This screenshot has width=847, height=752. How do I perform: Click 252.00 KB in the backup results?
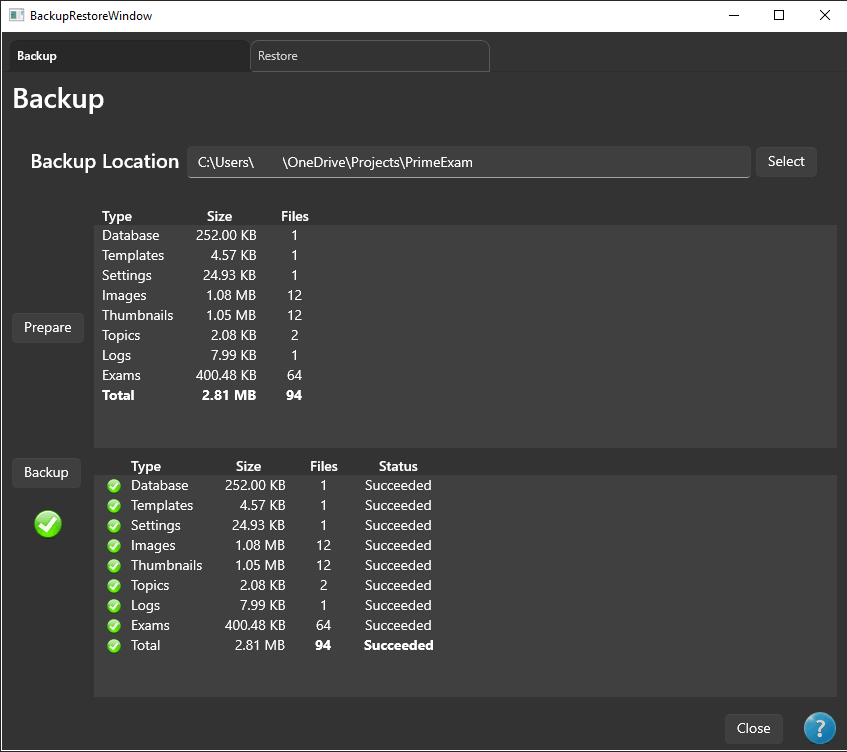(255, 486)
